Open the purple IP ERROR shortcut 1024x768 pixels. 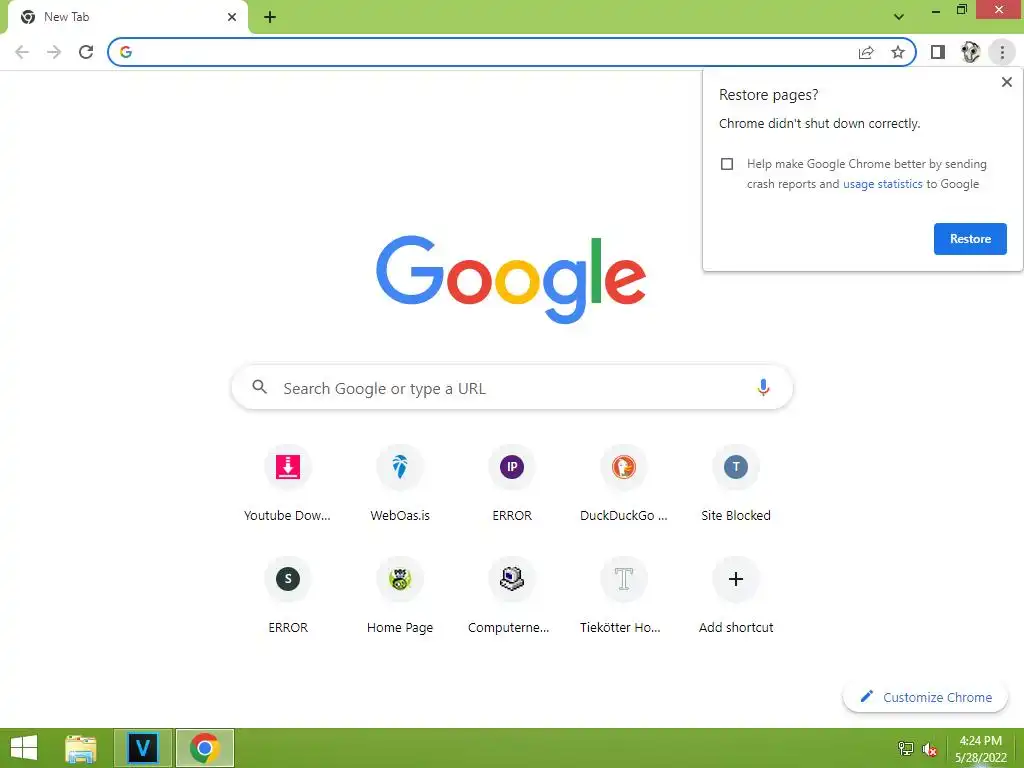point(512,484)
